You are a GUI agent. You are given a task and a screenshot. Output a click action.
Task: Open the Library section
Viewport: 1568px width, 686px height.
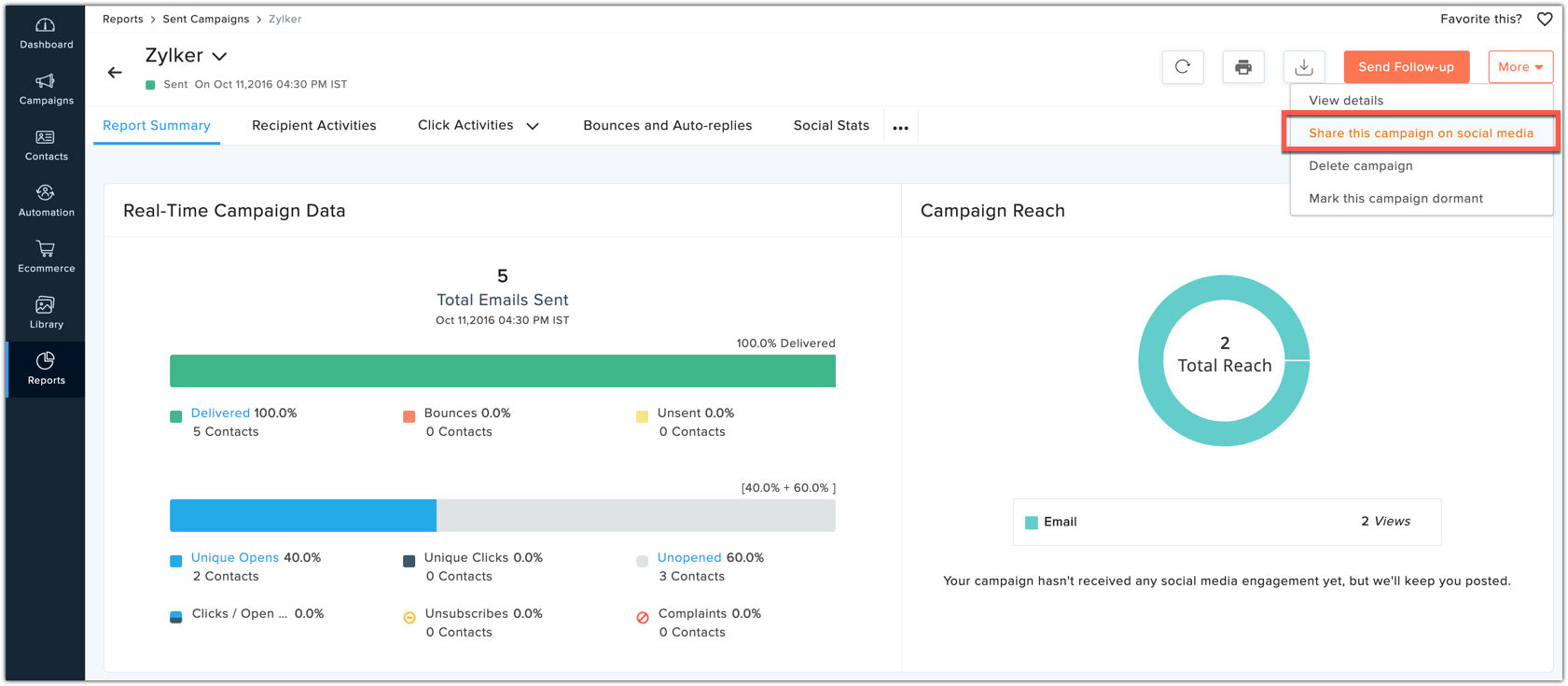[x=46, y=313]
